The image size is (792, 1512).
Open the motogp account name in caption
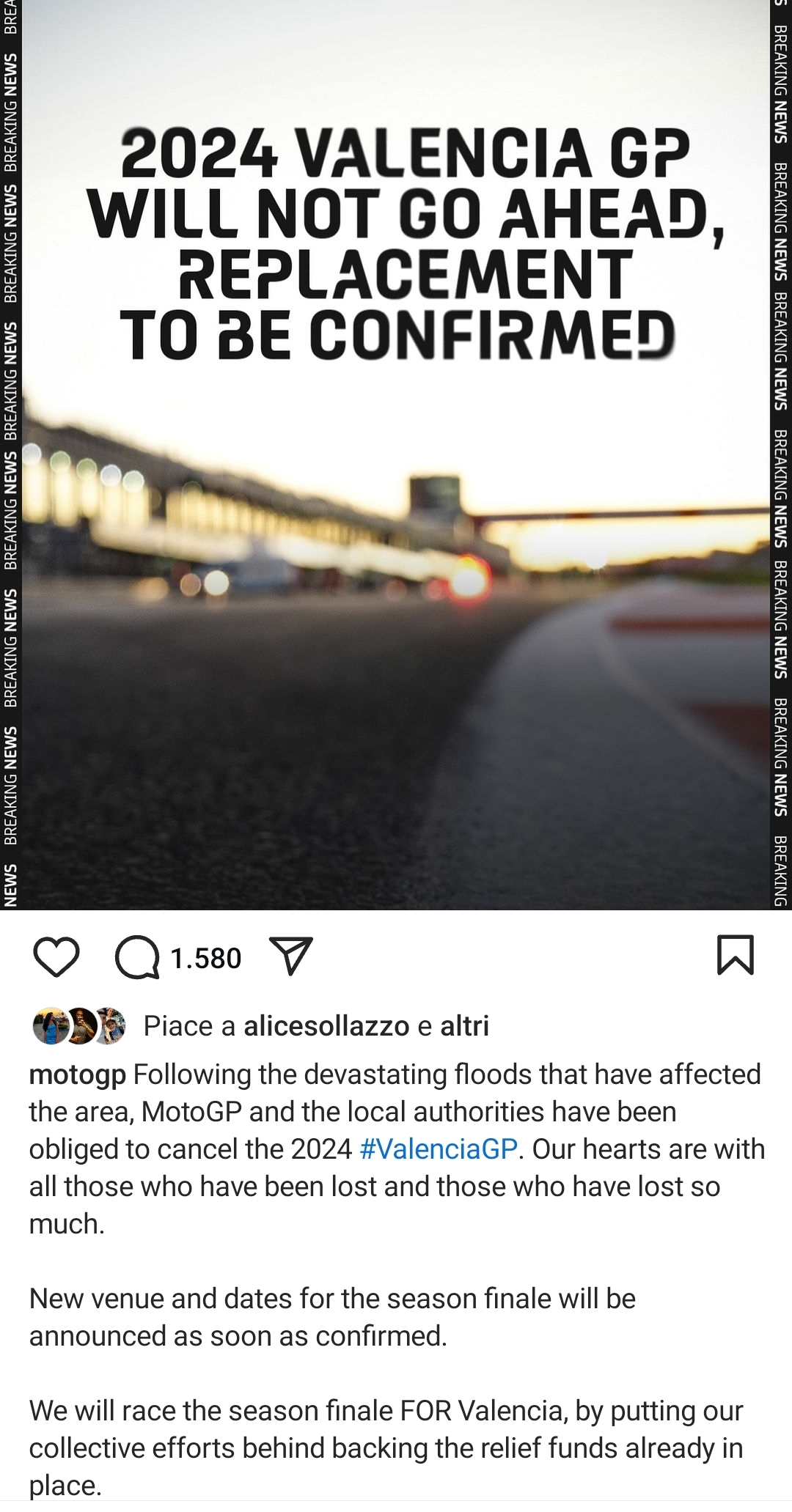pyautogui.click(x=77, y=1075)
